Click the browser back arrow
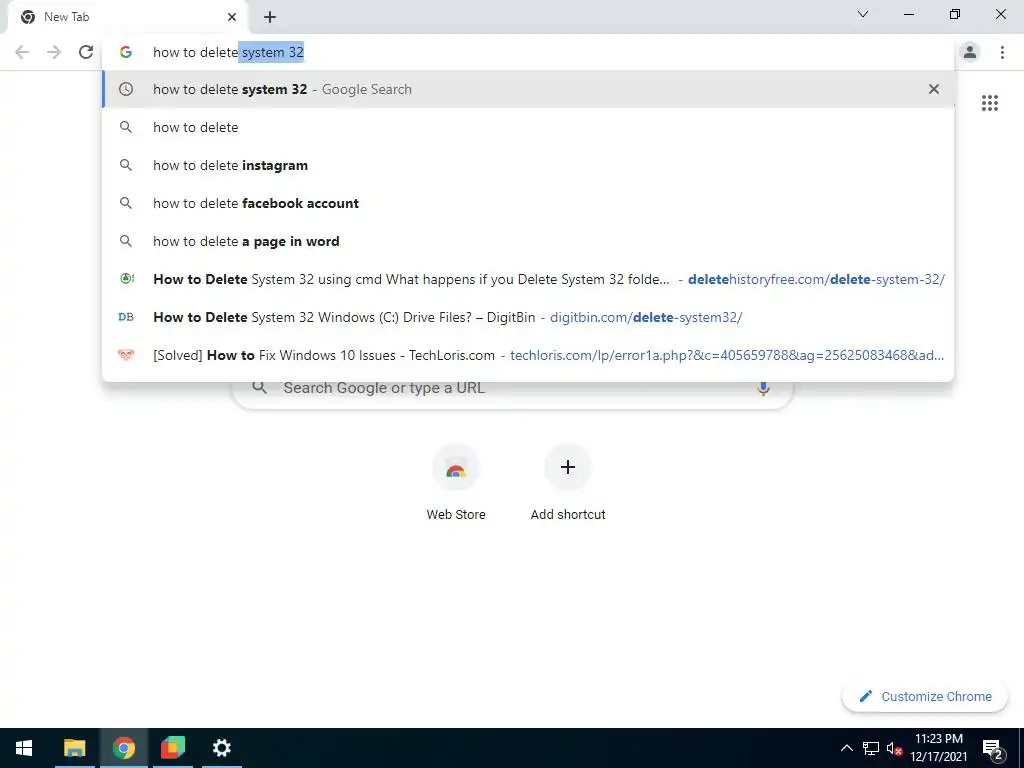This screenshot has width=1024, height=768. pyautogui.click(x=22, y=52)
